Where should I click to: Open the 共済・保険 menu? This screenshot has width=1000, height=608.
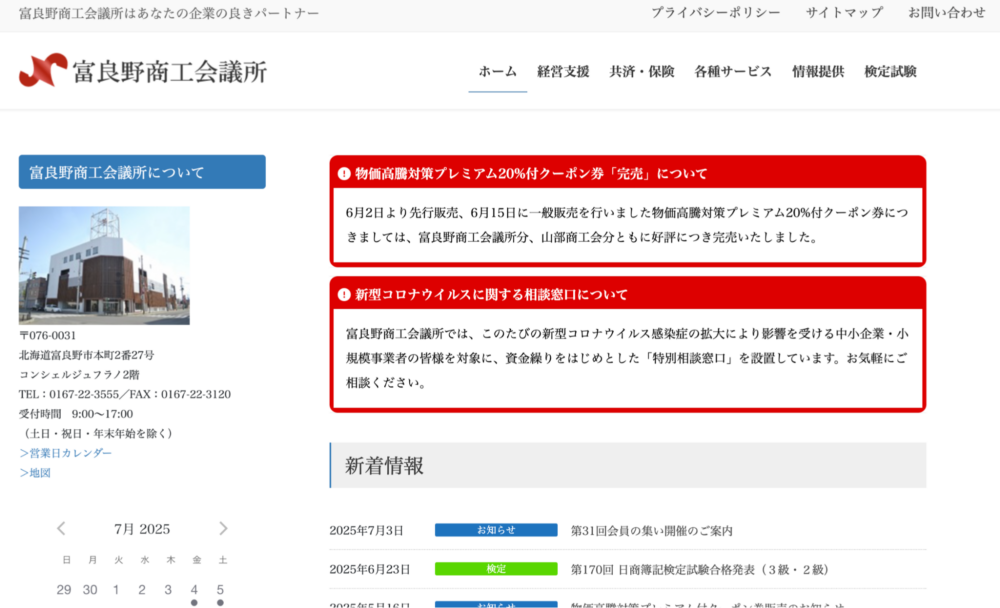pos(642,72)
